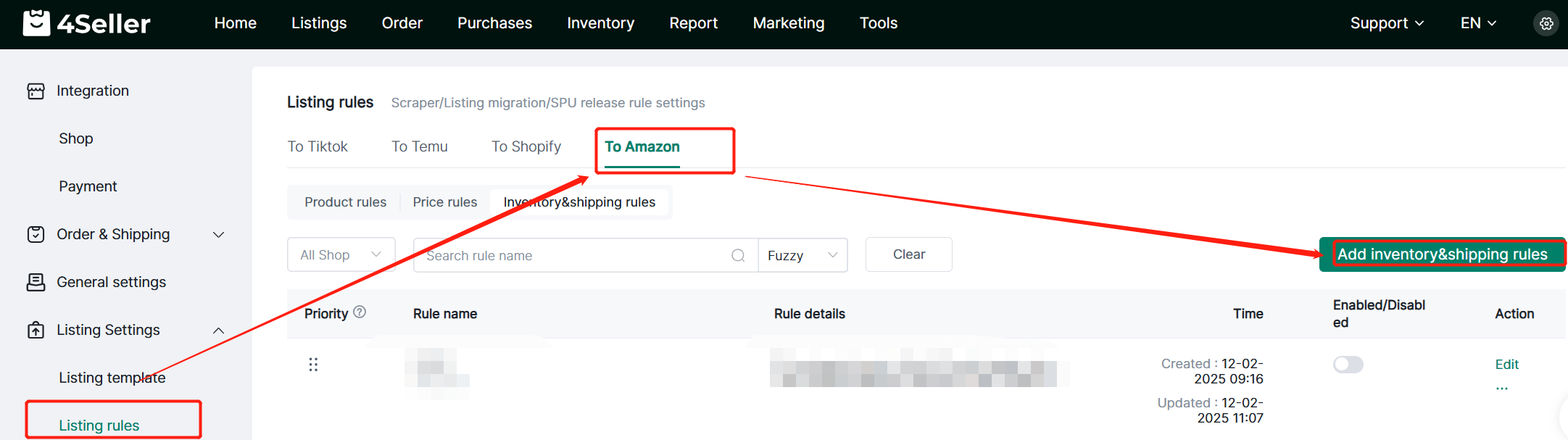The height and width of the screenshot is (440, 1568).
Task: Switch to the To Shopify tab
Action: [526, 146]
